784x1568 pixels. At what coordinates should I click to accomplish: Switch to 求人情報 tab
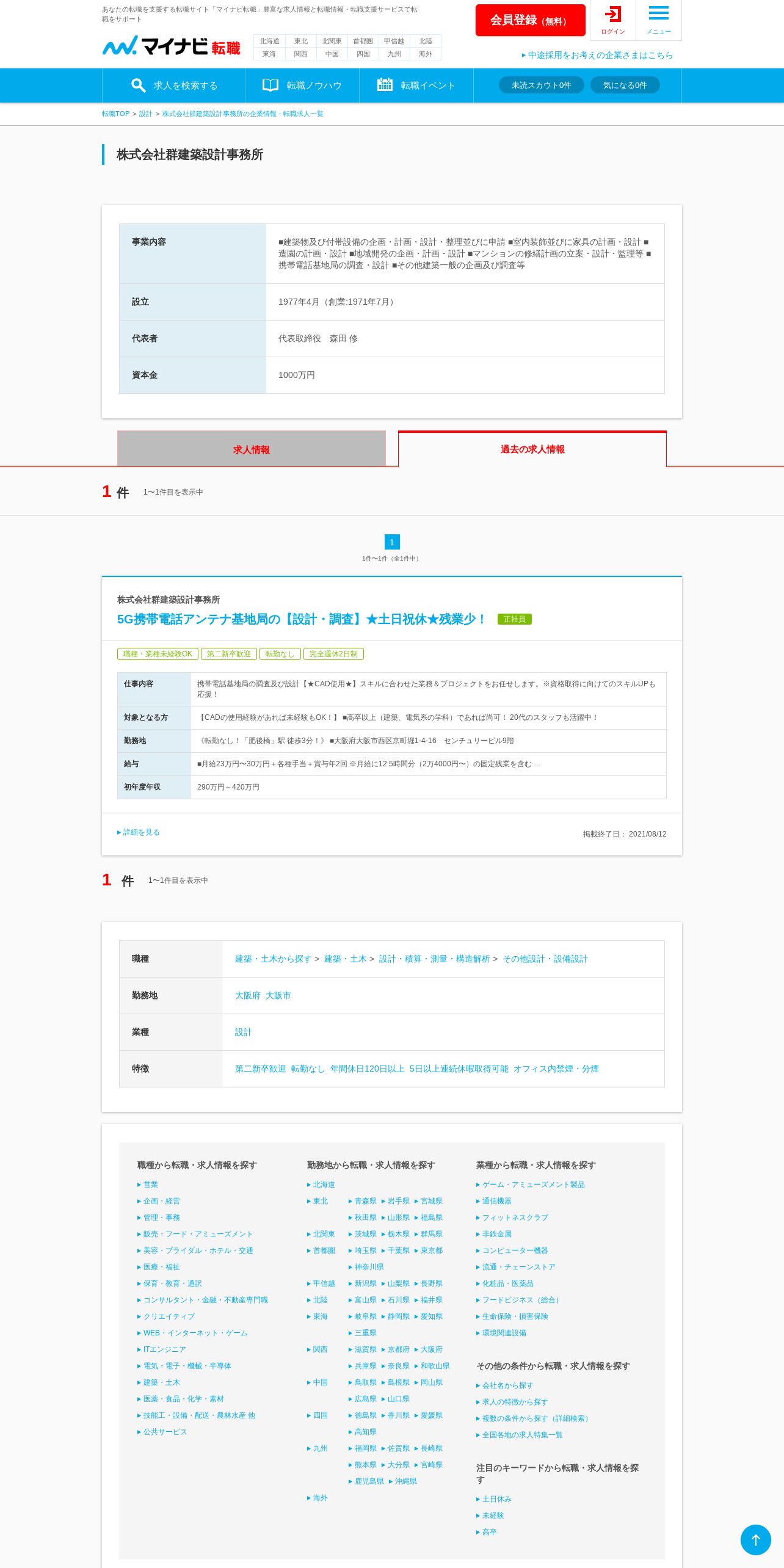point(251,449)
